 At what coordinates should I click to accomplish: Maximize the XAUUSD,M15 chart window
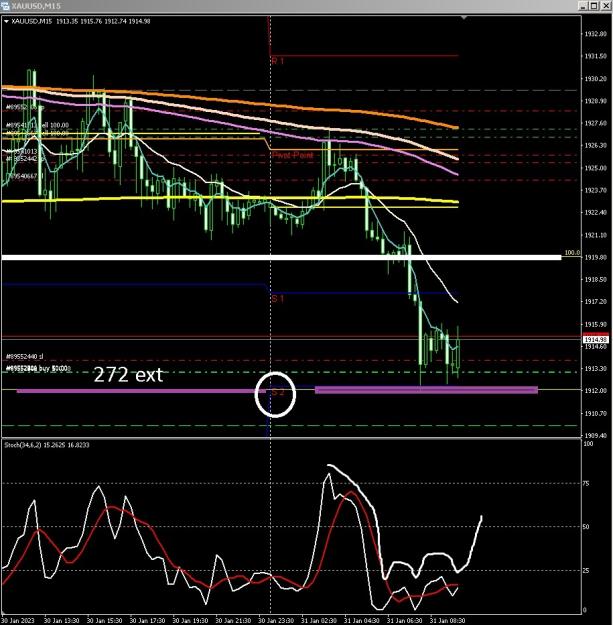593,6
